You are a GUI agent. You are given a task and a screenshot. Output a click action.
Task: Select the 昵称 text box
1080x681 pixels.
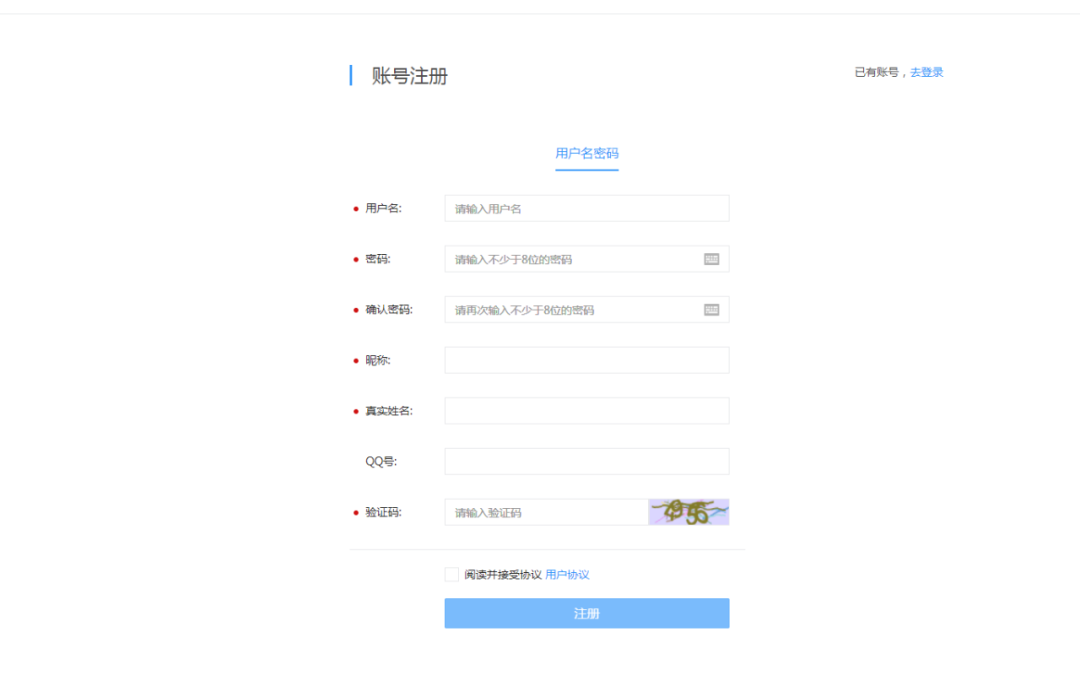587,360
